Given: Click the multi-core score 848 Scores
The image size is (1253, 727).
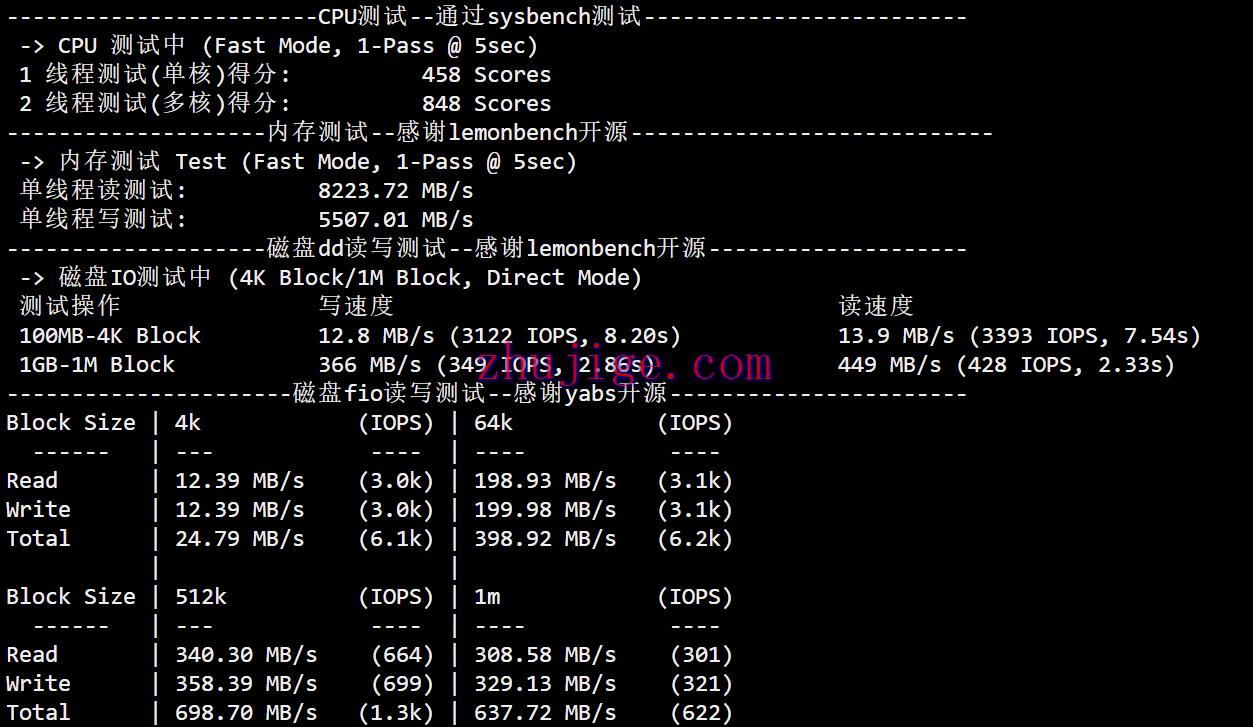Looking at the screenshot, I should point(486,104).
